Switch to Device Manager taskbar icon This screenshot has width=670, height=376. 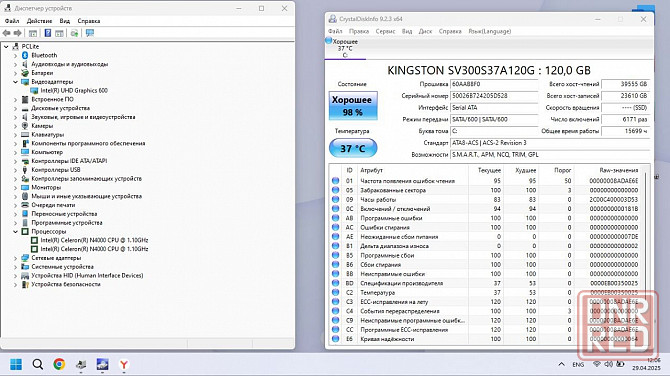pos(81,364)
